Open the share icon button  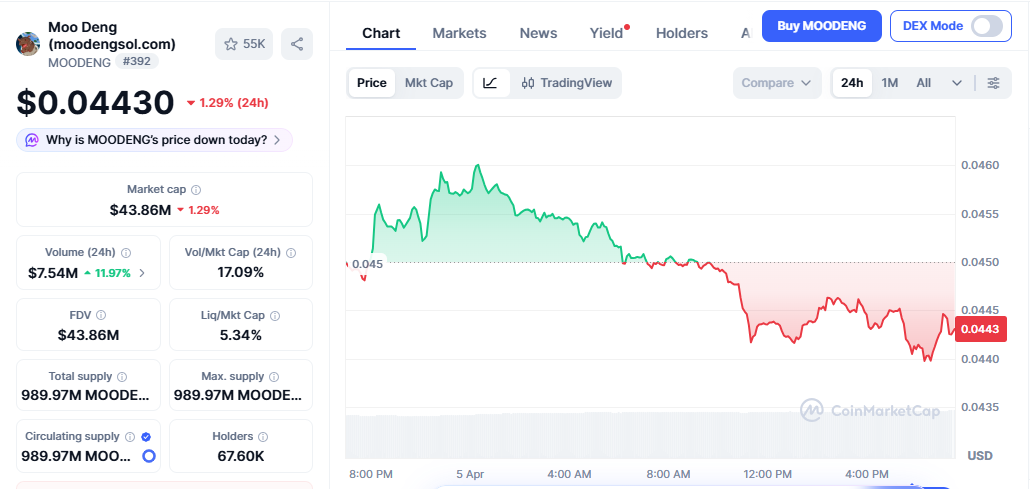click(x=297, y=44)
